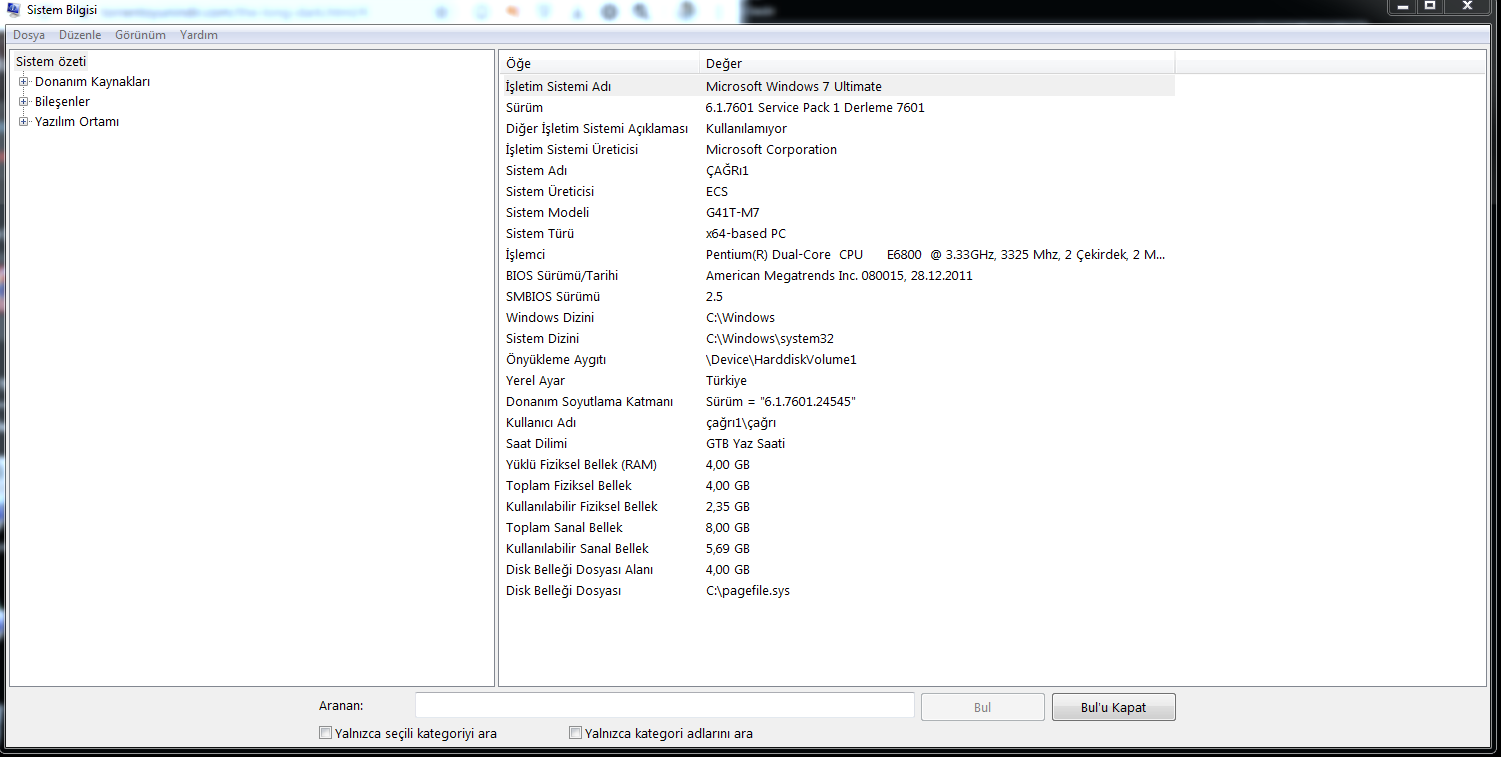Viewport: 1501px width, 757px height.
Task: Click the Bul'u Kapat button
Action: pos(1113,707)
